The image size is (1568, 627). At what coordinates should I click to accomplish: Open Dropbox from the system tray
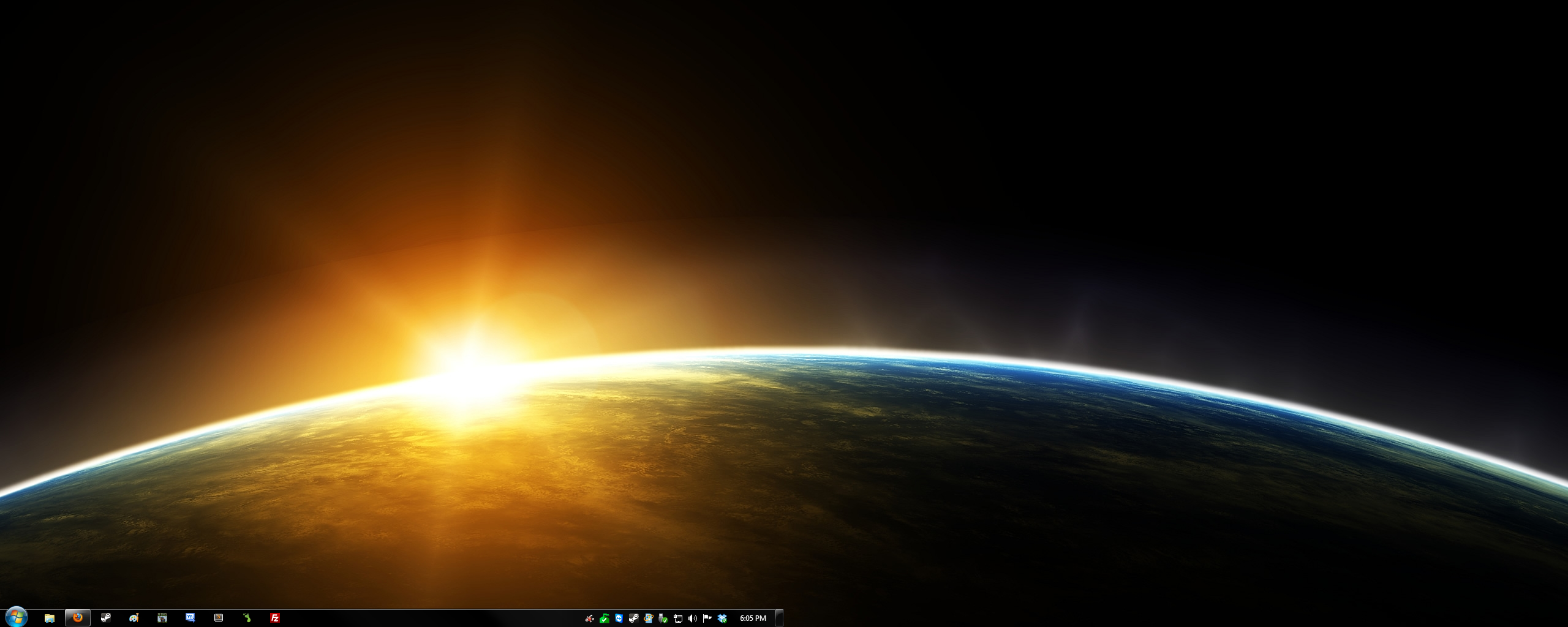click(722, 618)
